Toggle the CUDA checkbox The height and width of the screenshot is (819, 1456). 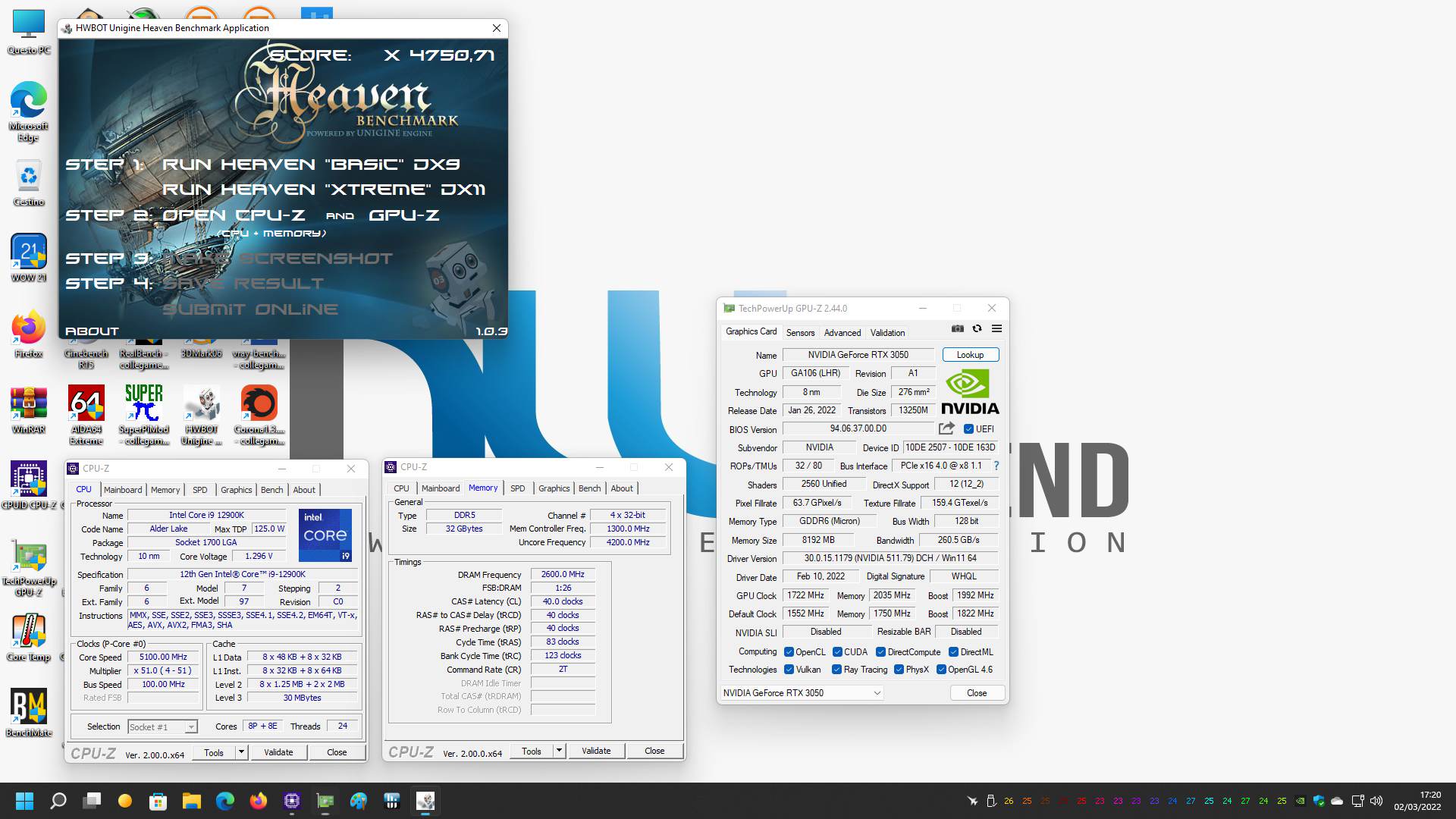click(837, 652)
